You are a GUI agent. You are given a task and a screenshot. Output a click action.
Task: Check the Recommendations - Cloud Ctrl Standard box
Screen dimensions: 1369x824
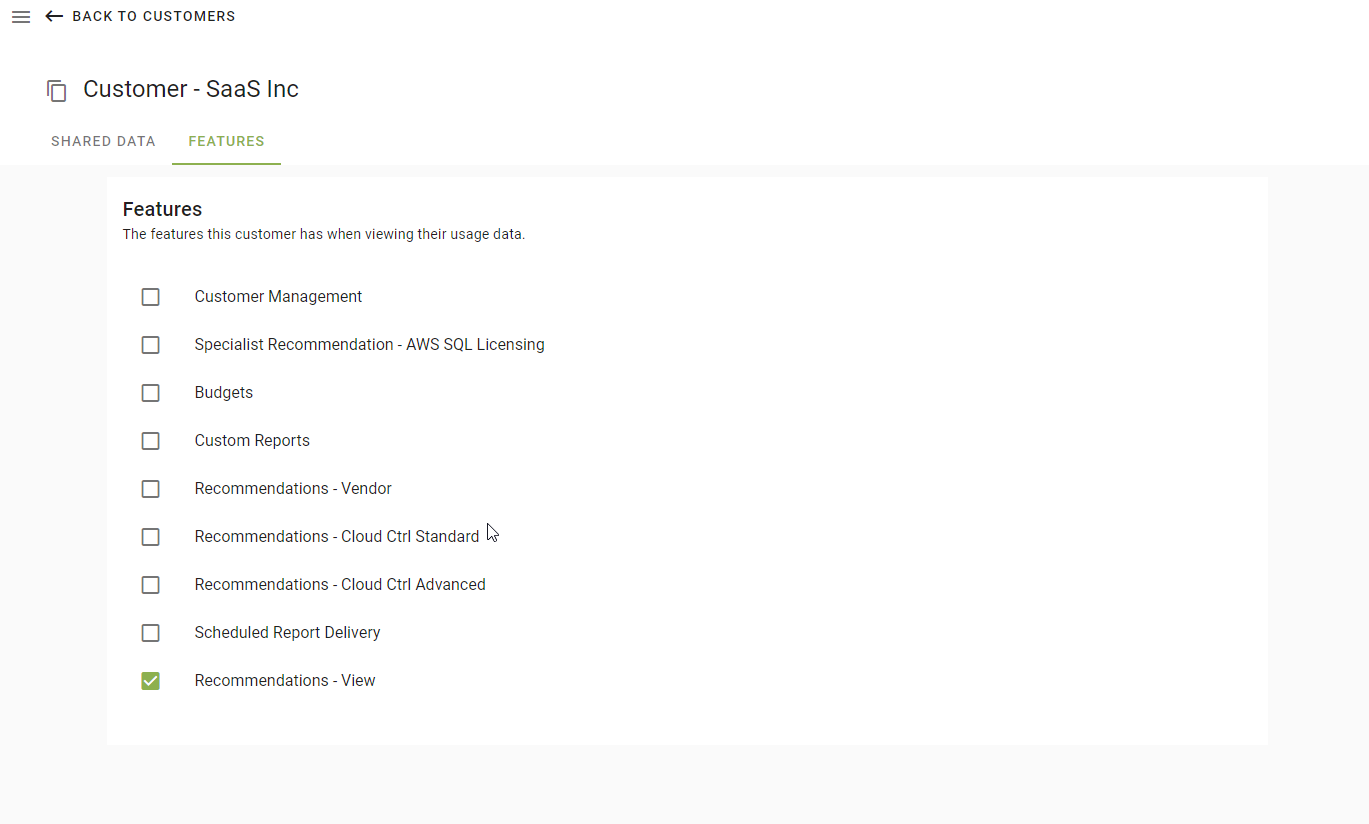click(150, 537)
